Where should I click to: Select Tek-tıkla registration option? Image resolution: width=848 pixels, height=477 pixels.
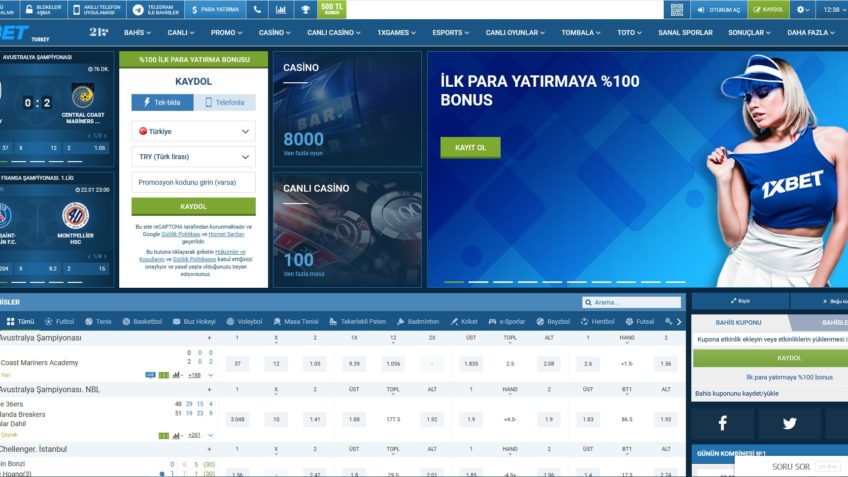162,102
